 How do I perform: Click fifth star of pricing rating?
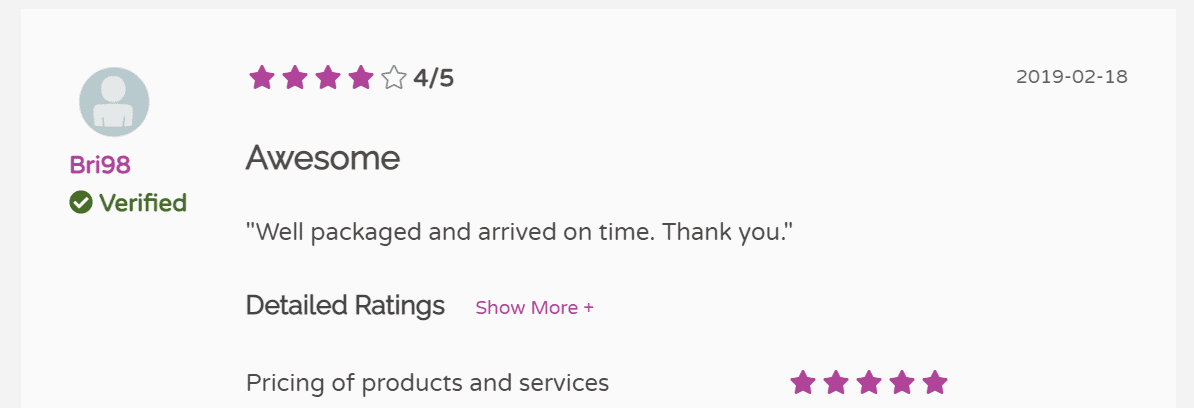coord(935,382)
